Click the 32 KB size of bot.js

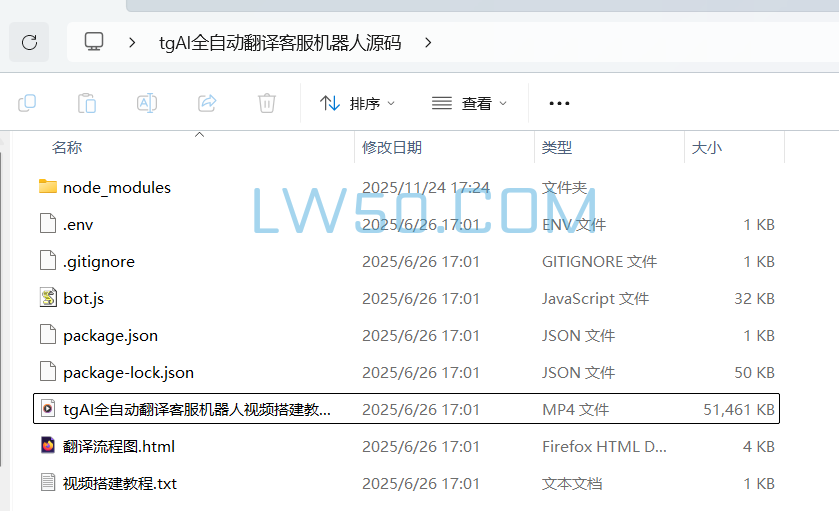(754, 299)
